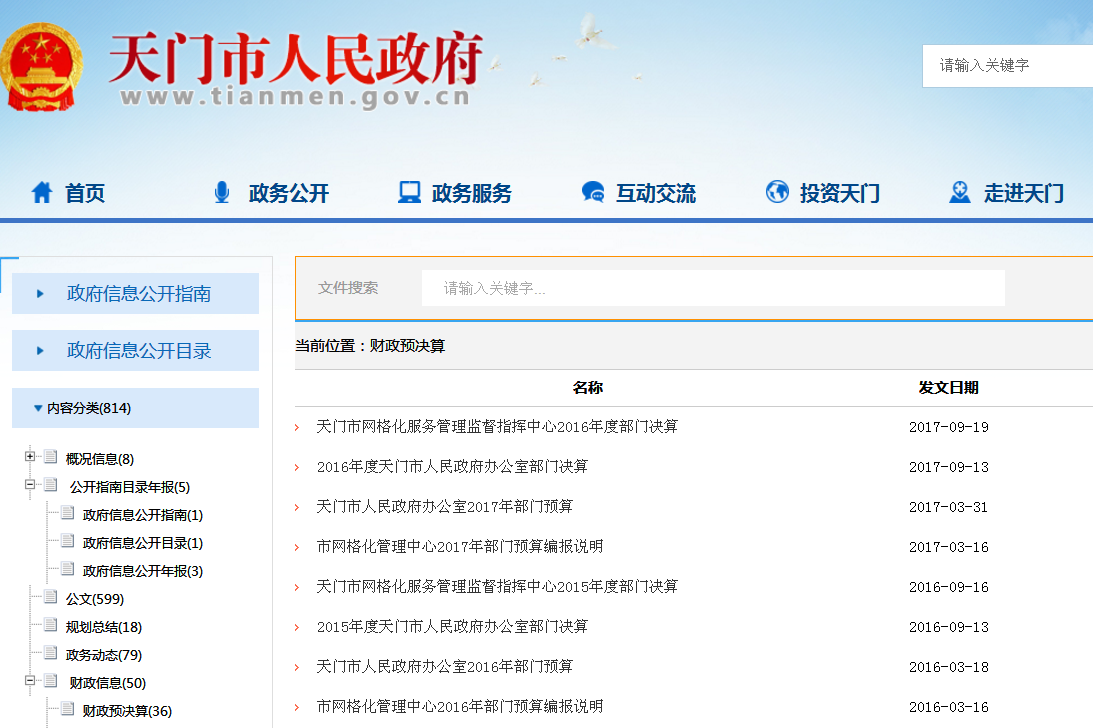This screenshot has width=1093, height=728.
Task: Select 财政预决算(36) in the tree
Action: coord(127,711)
